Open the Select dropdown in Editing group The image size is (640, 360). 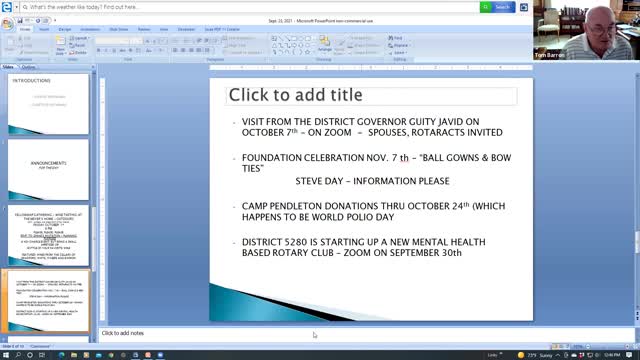point(398,53)
